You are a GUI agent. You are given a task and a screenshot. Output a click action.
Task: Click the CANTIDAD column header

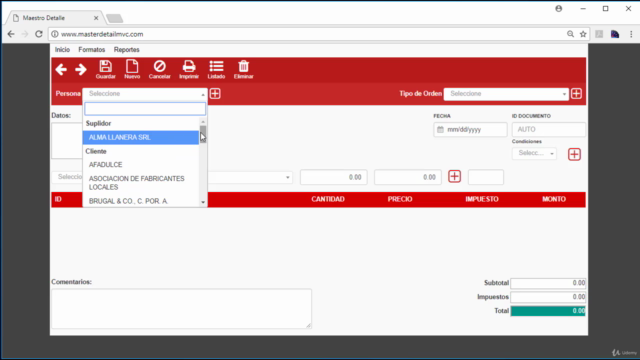(328, 199)
